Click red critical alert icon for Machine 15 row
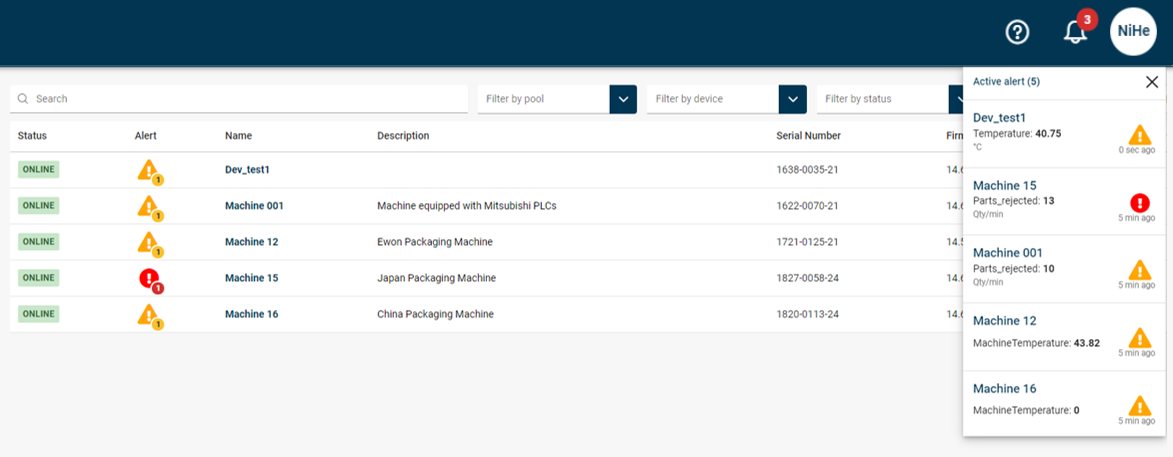Screen dimensions: 1173x457 point(148,278)
